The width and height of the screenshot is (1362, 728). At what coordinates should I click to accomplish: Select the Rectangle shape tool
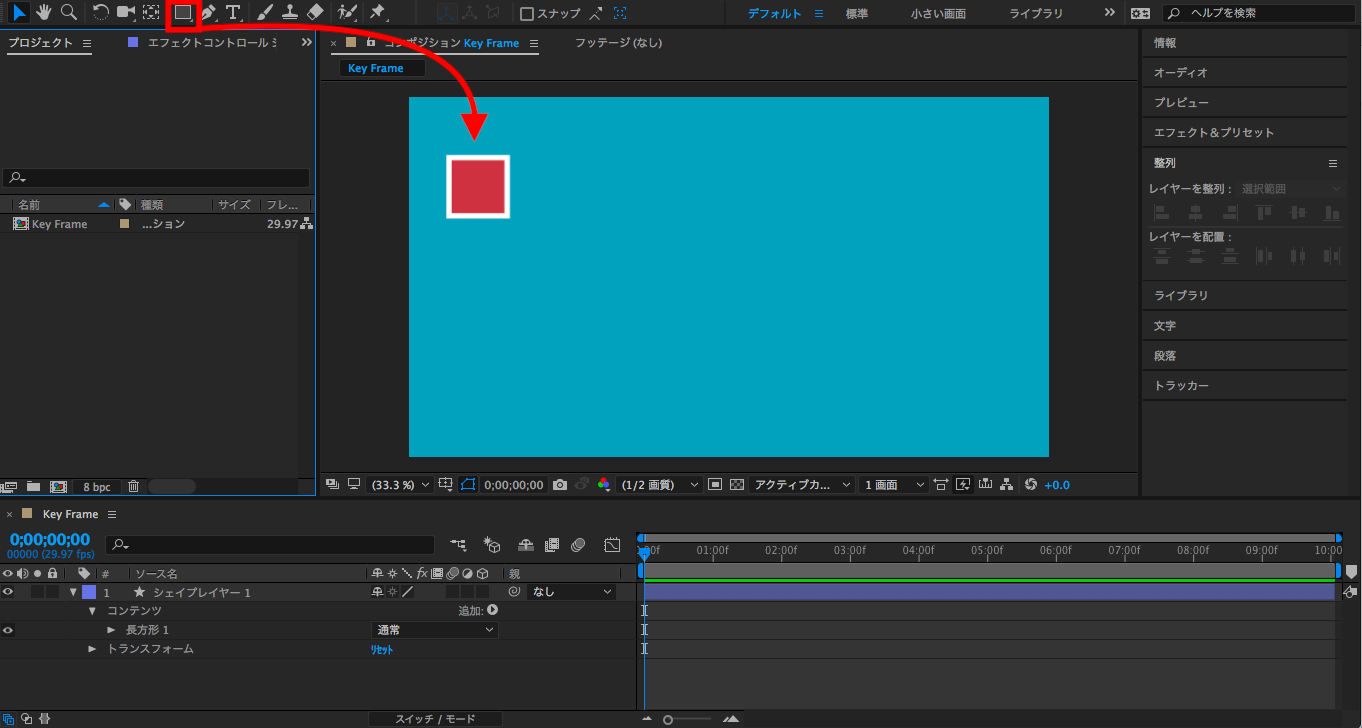[x=183, y=13]
